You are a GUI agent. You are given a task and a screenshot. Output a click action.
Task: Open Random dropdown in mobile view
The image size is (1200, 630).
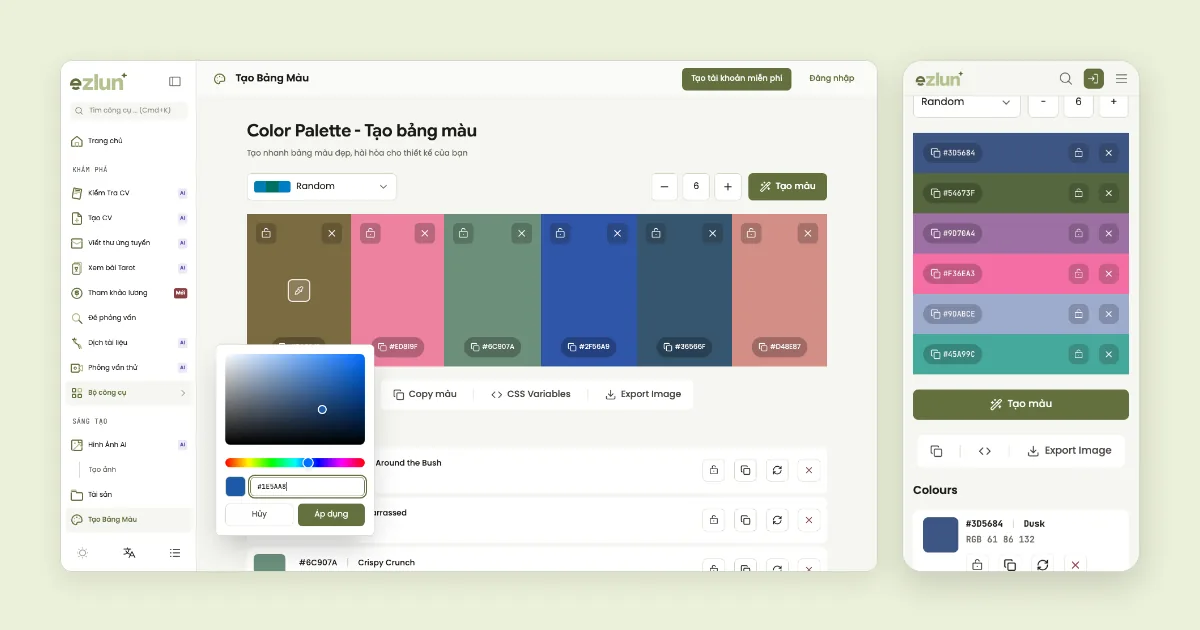pos(966,102)
